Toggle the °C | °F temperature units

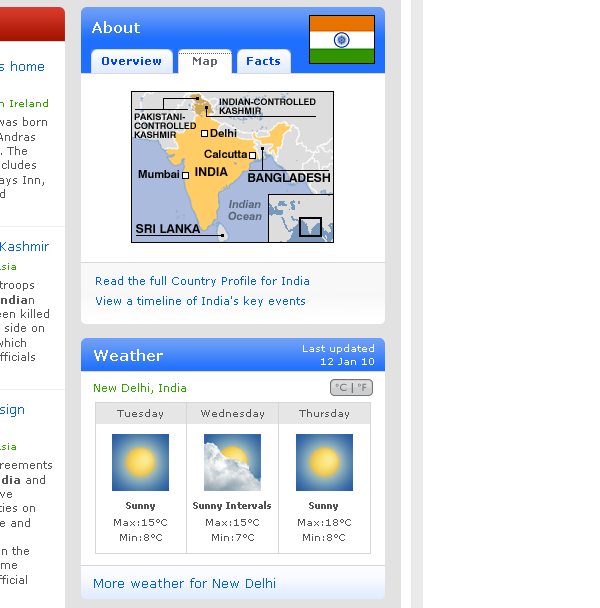(351, 387)
